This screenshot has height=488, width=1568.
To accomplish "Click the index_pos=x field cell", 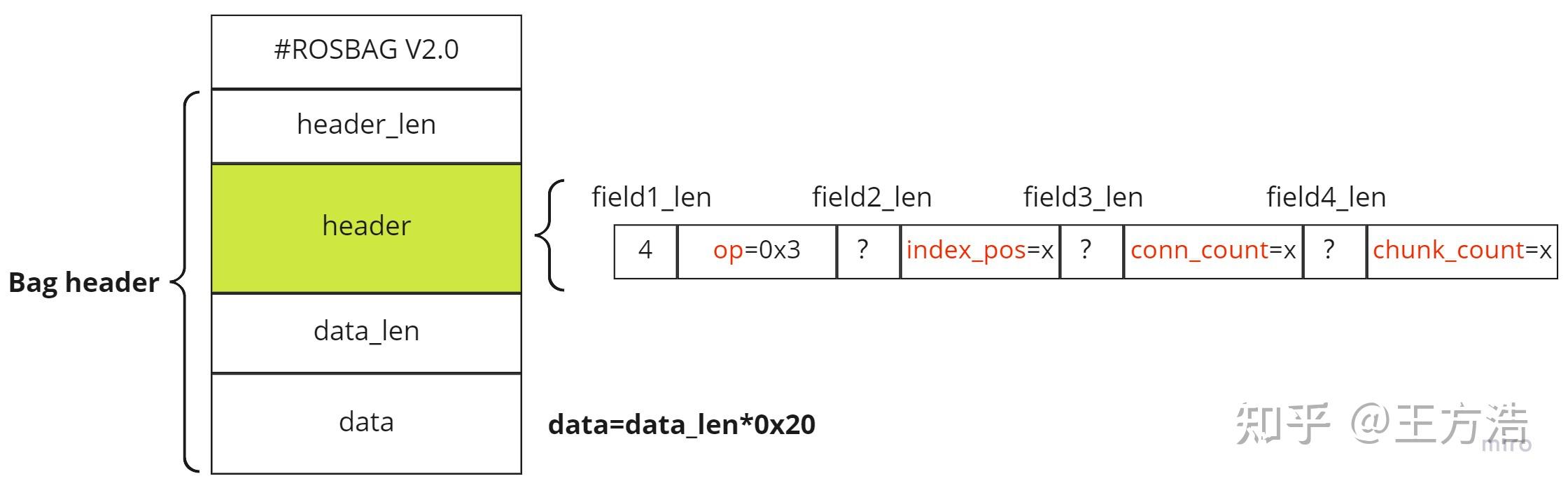I will (979, 251).
